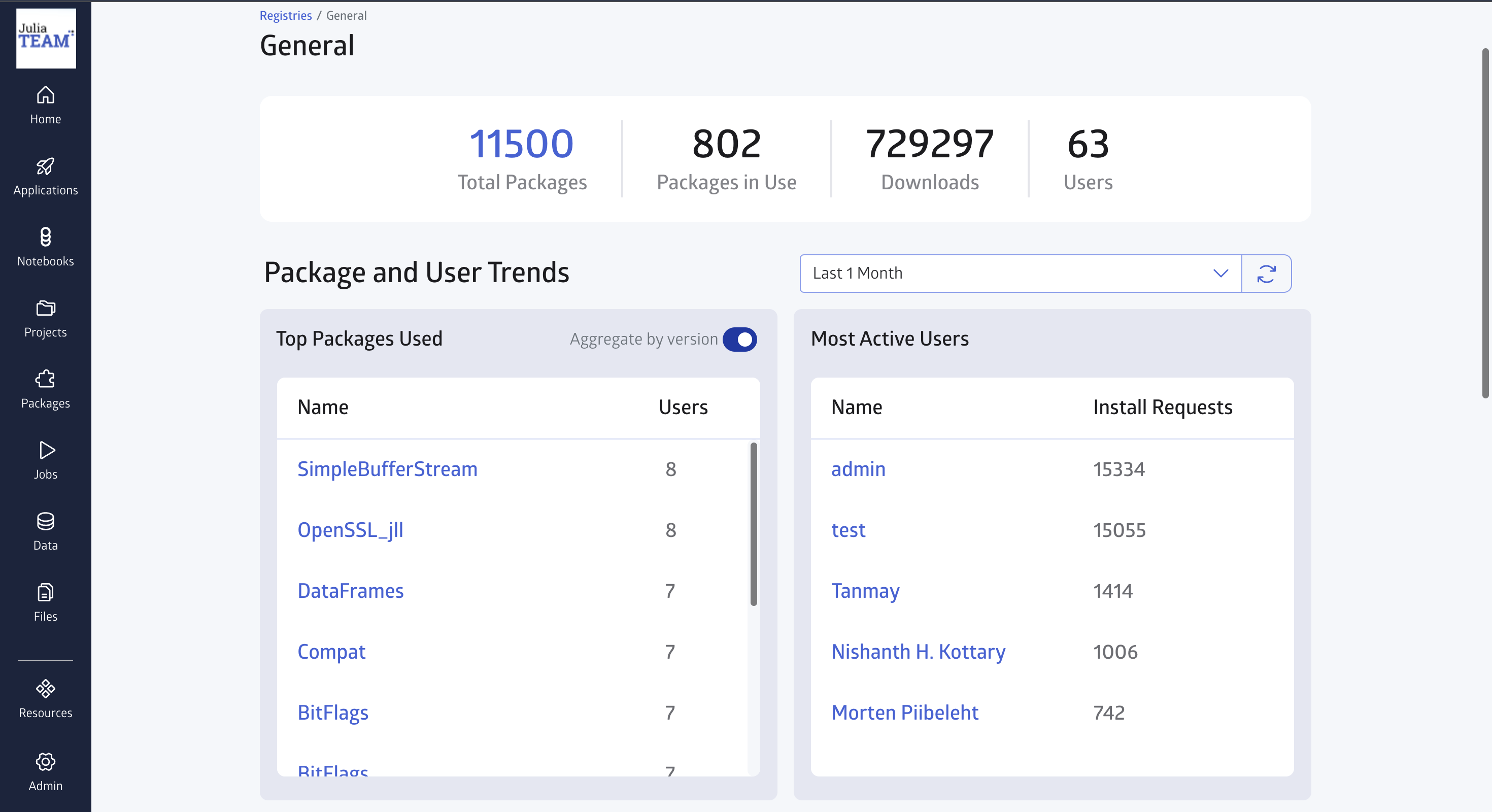Screen dimensions: 1492x812
Task: Click the dropdown chevron arrow
Action: tap(1220, 274)
